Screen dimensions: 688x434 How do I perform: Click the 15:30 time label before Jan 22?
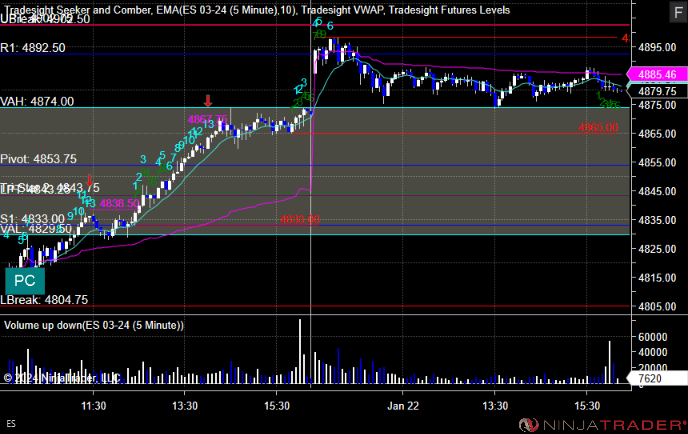click(277, 406)
